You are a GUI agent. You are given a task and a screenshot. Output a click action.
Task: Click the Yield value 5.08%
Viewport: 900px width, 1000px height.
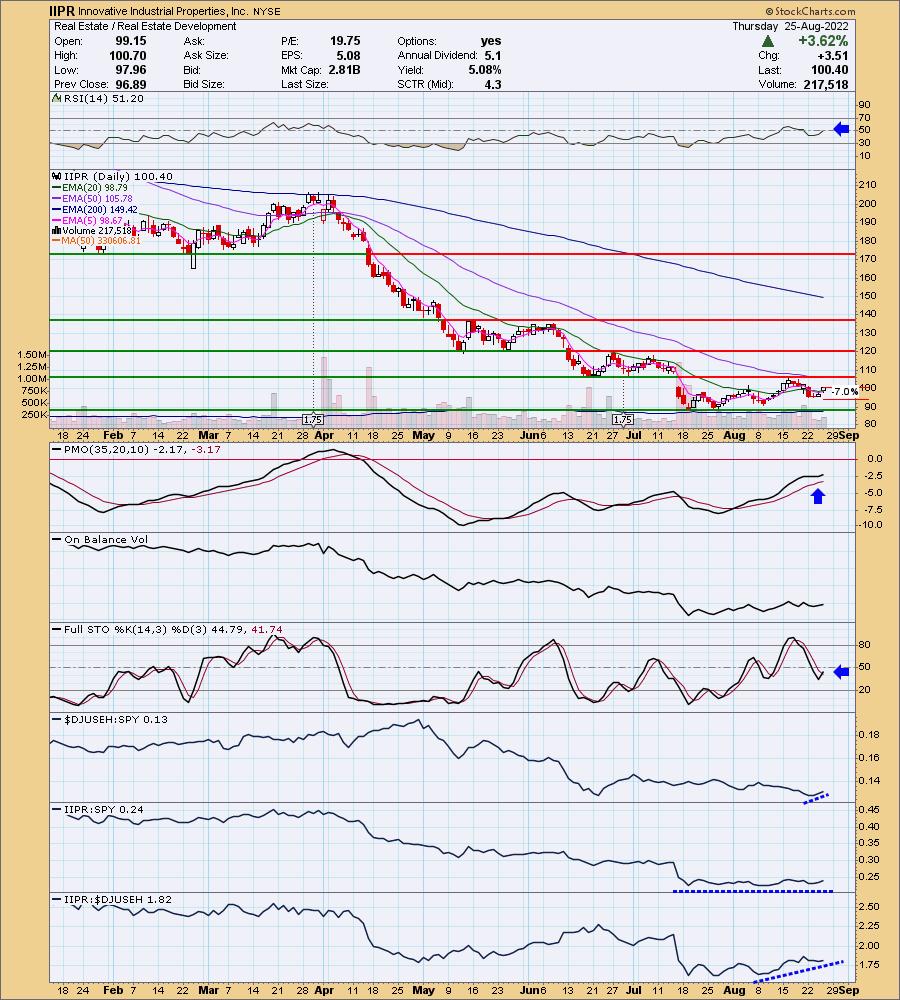tap(485, 70)
